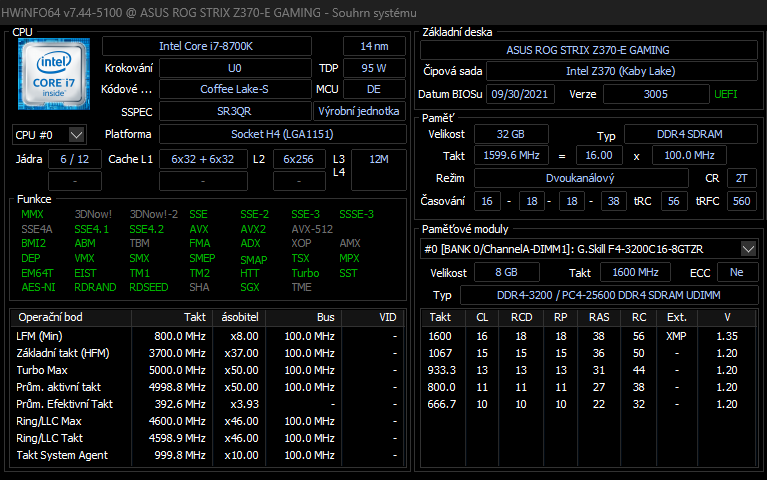
Task: Click the Operační bod column header
Action: tap(51, 317)
